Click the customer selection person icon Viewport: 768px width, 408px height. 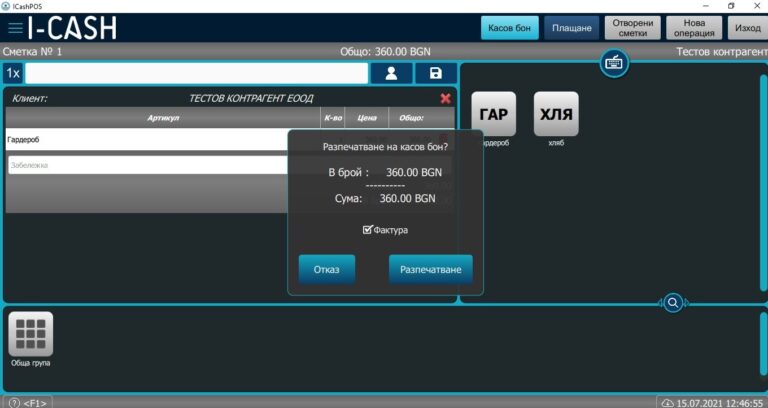391,73
